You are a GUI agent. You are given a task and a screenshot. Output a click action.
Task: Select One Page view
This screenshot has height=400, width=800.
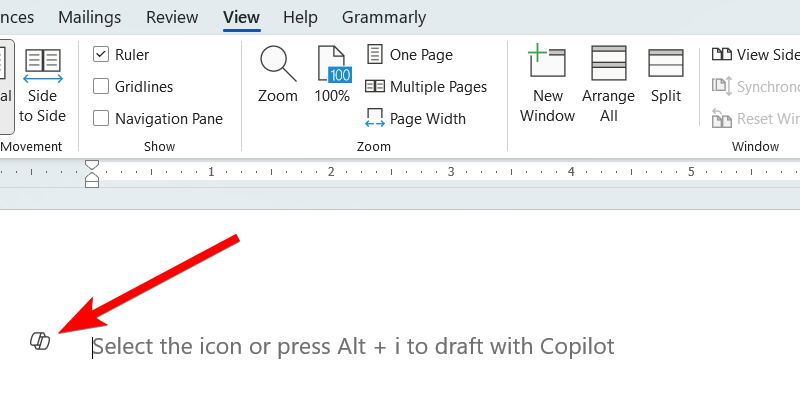409,55
